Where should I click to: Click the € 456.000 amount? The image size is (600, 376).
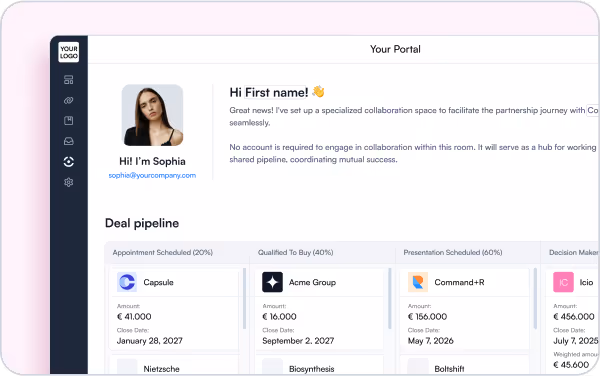(x=574, y=317)
